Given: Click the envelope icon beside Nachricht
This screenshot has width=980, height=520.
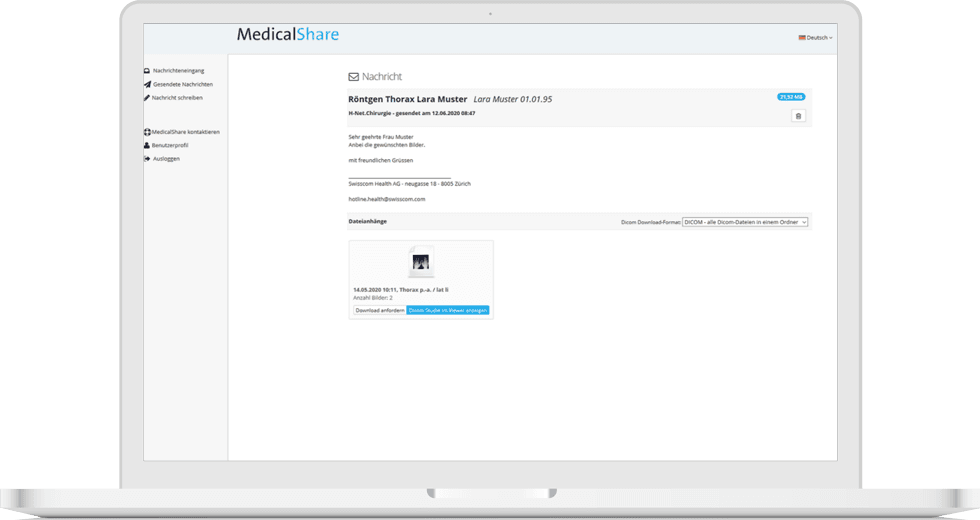Looking at the screenshot, I should [354, 77].
